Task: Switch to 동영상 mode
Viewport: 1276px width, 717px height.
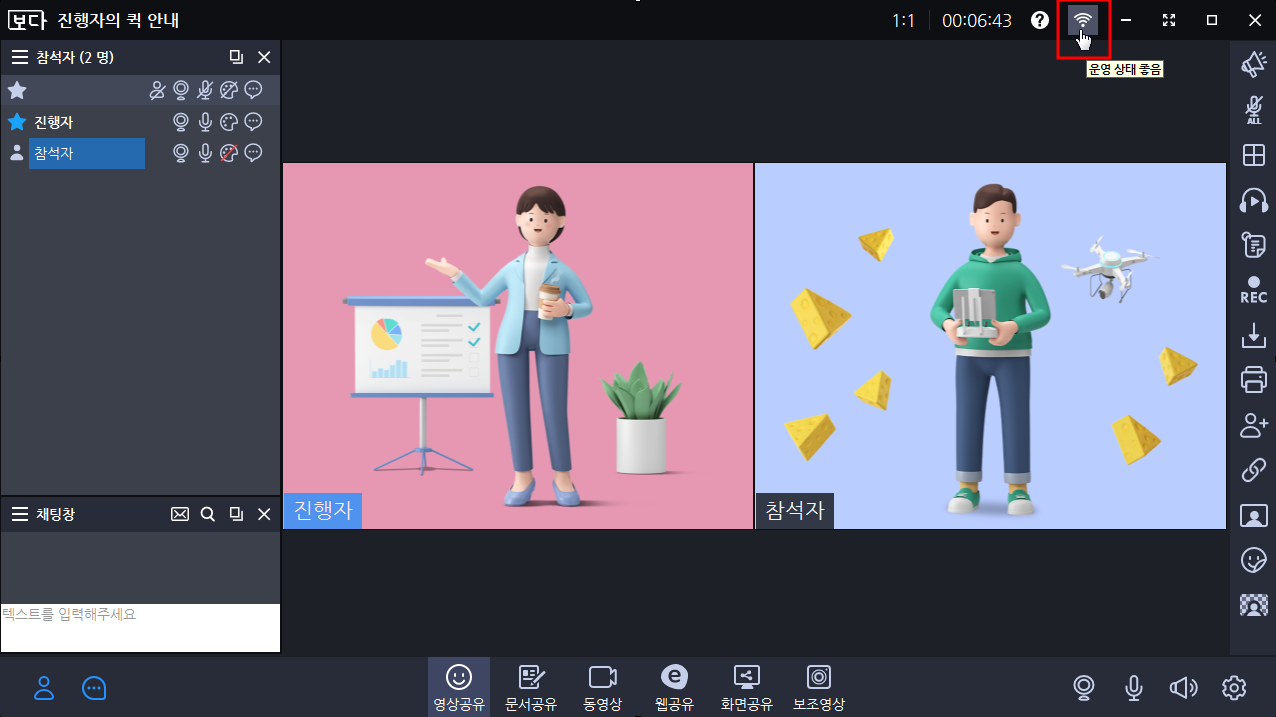Action: pyautogui.click(x=603, y=687)
